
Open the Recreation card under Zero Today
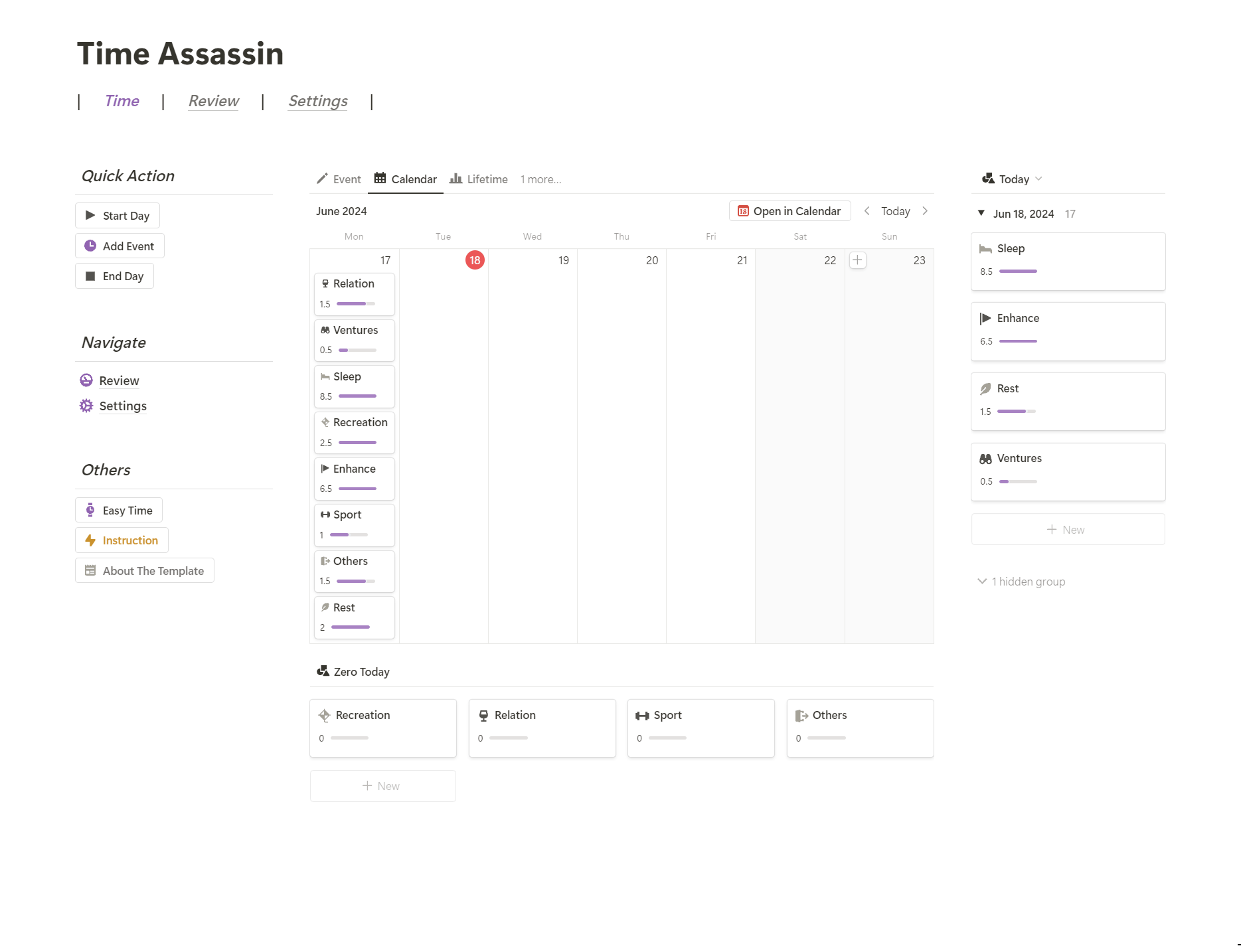383,728
